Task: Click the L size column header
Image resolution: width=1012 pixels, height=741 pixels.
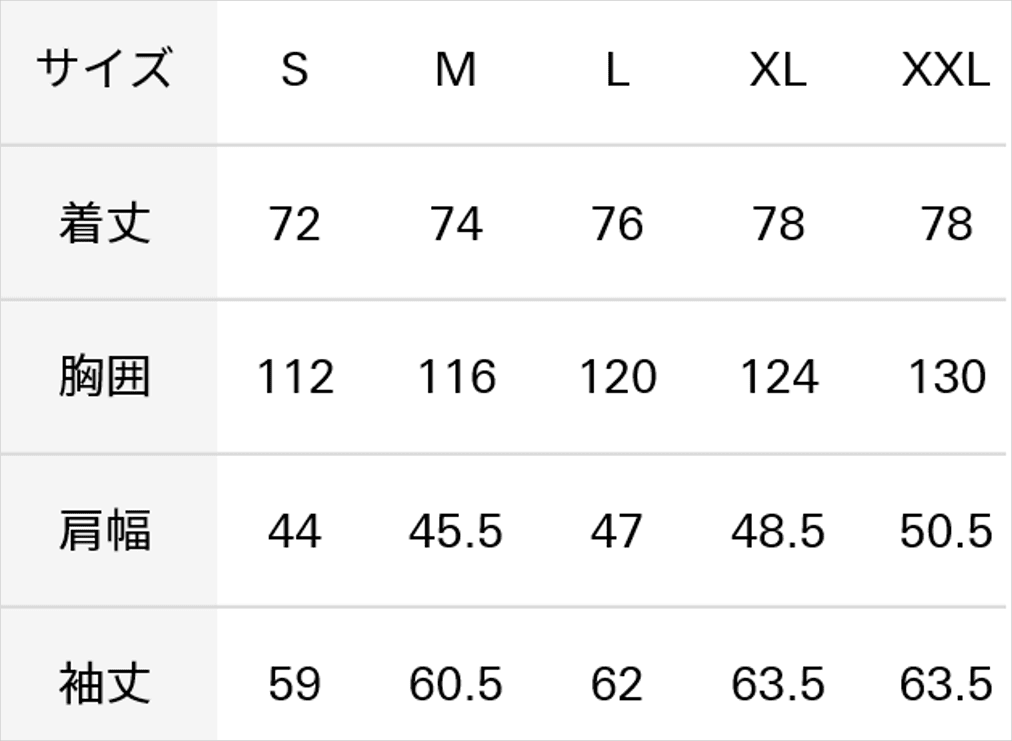Action: coord(617,69)
